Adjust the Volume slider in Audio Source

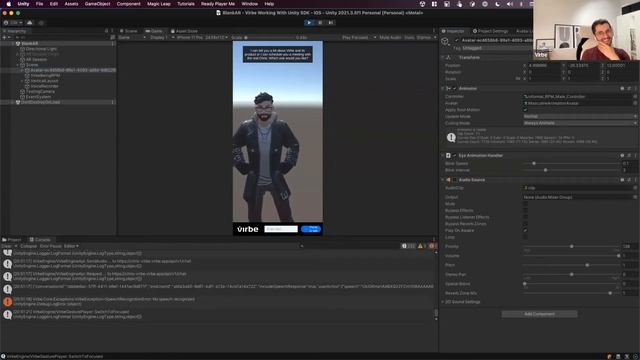coord(571,256)
